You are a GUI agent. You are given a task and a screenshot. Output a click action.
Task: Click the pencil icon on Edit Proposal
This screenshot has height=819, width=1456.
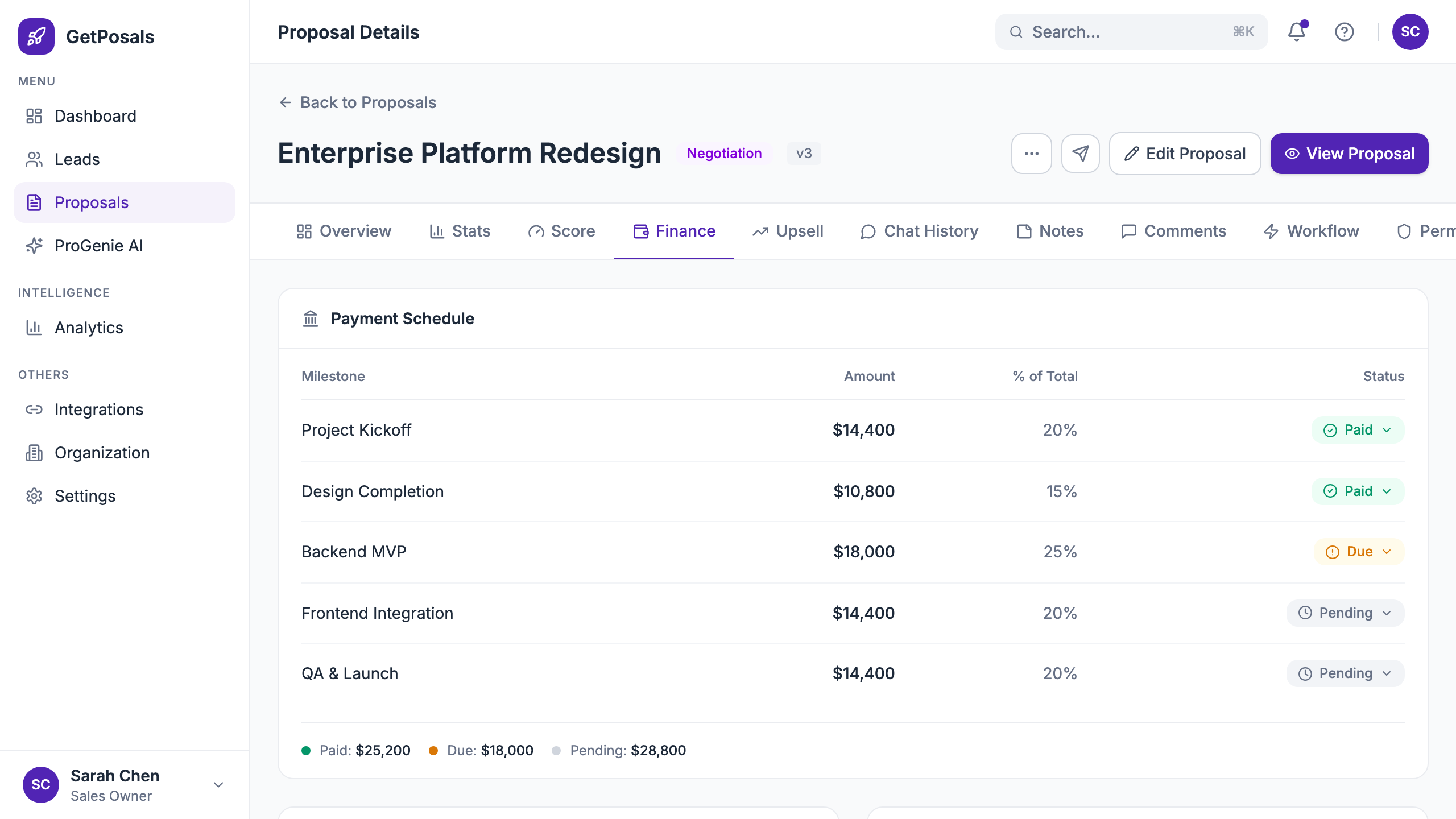1132,154
